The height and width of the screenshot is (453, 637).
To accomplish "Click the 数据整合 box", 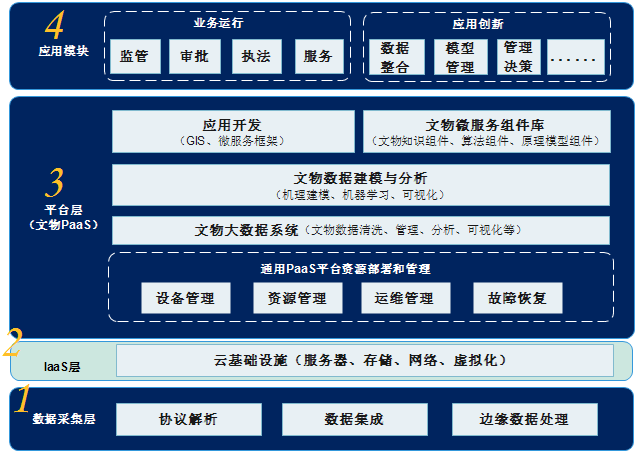I will tap(396, 58).
